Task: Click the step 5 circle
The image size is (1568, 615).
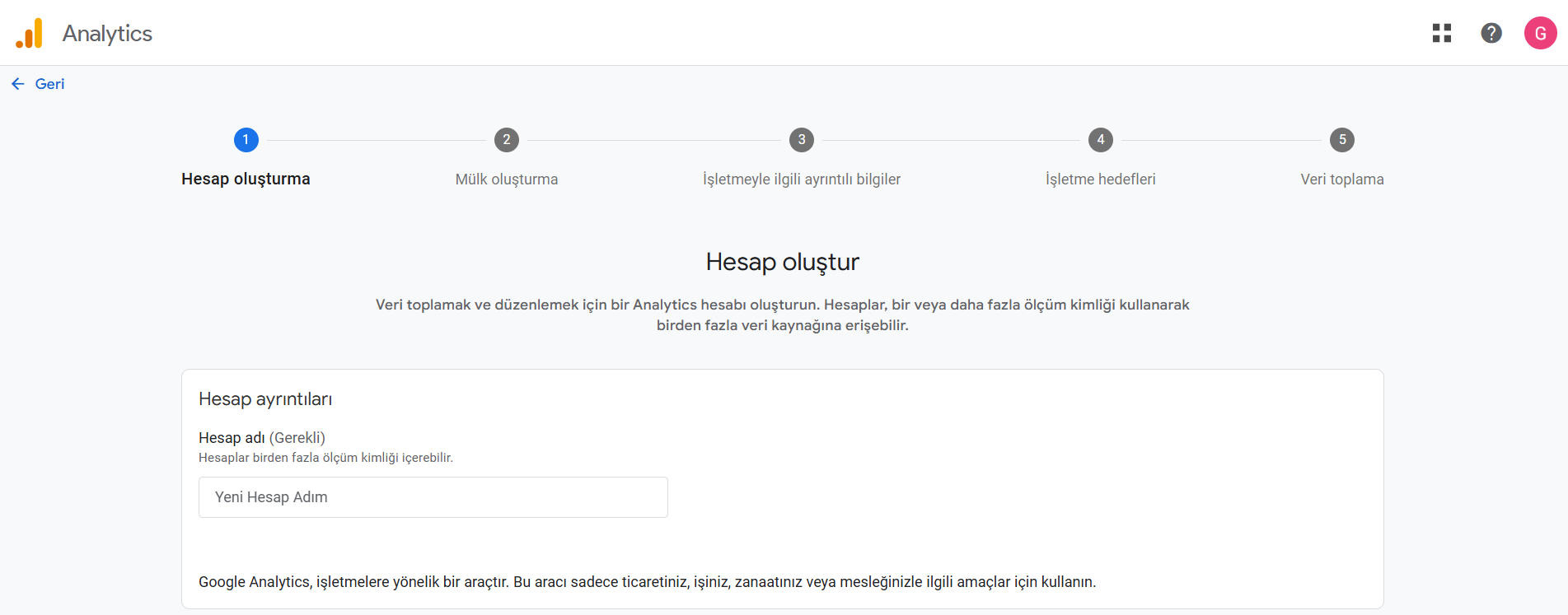Action: tap(1341, 140)
